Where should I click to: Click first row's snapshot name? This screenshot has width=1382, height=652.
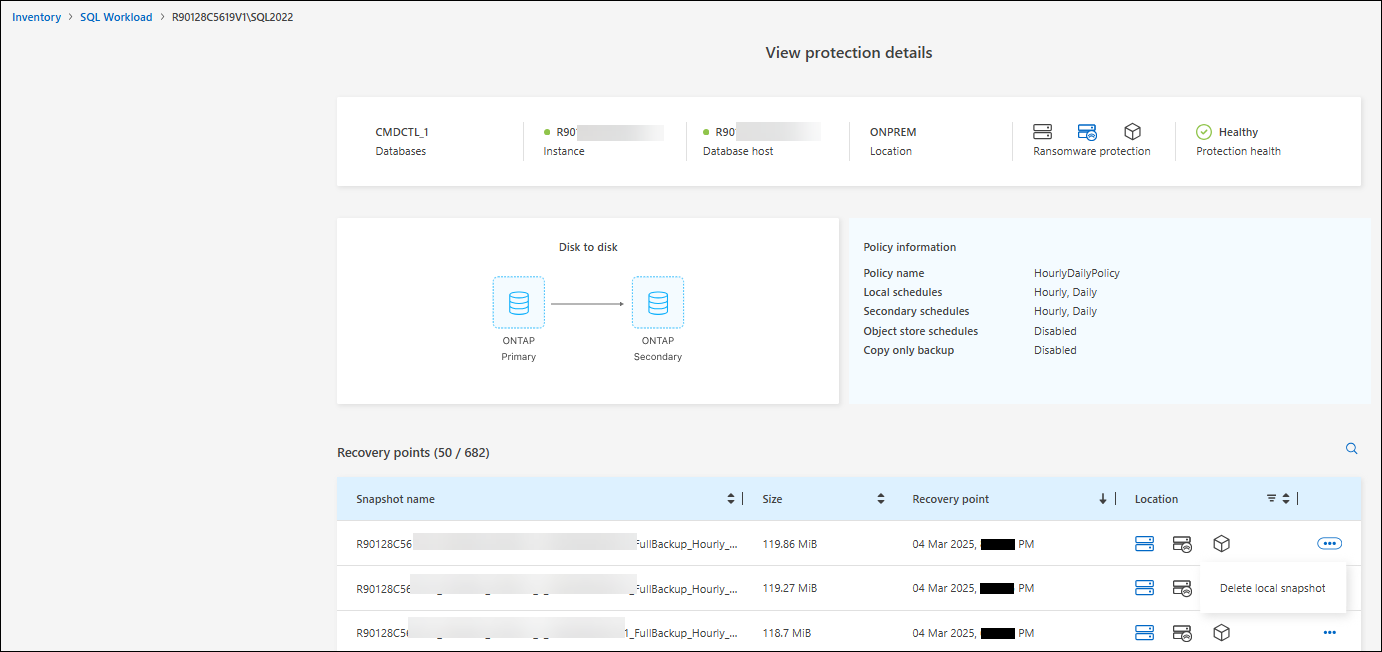[x=546, y=544]
